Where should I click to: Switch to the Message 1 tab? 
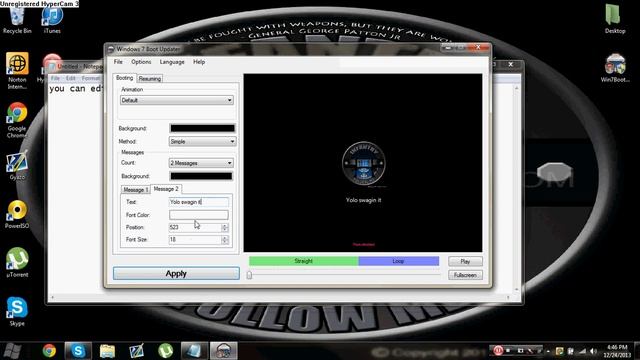pos(136,190)
